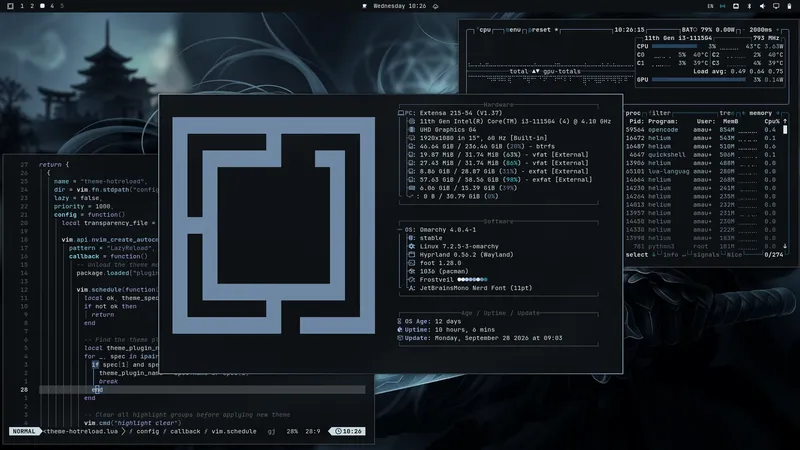Click the btop Cpu% column header
The image size is (800, 450).
pyautogui.click(x=771, y=121)
